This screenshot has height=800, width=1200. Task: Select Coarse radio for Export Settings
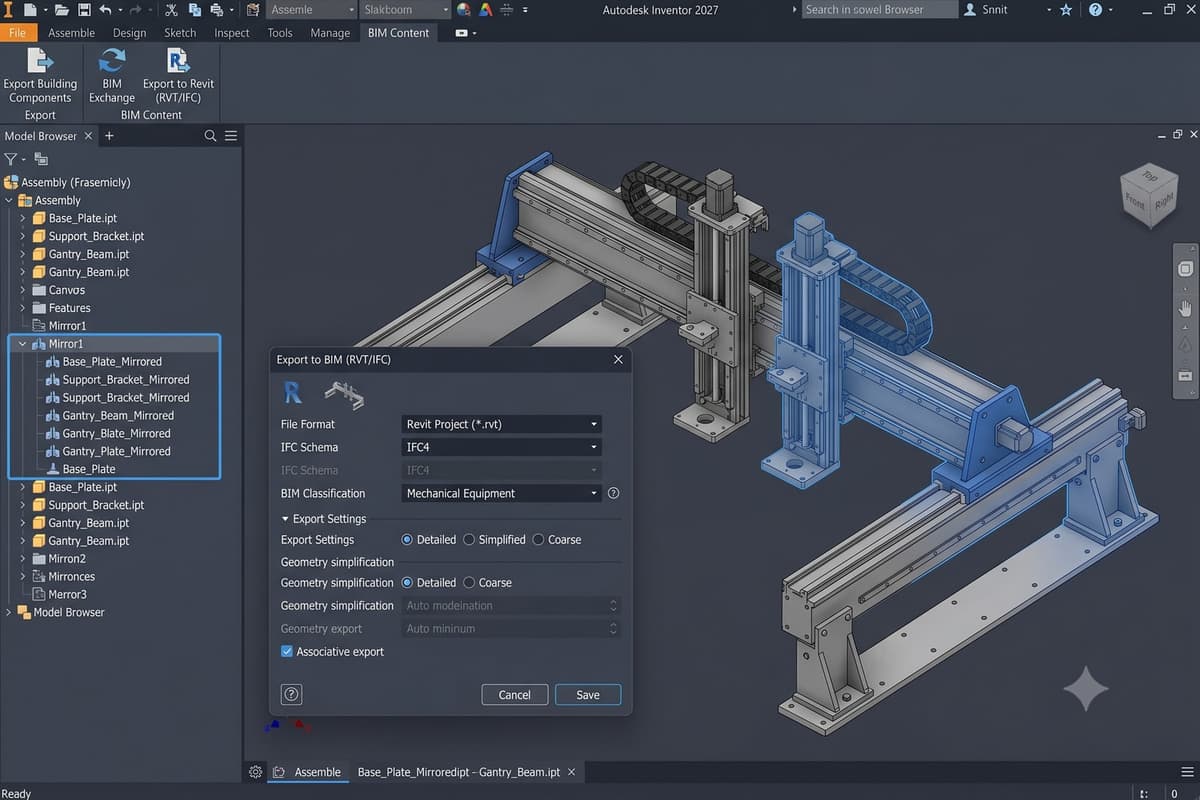538,539
